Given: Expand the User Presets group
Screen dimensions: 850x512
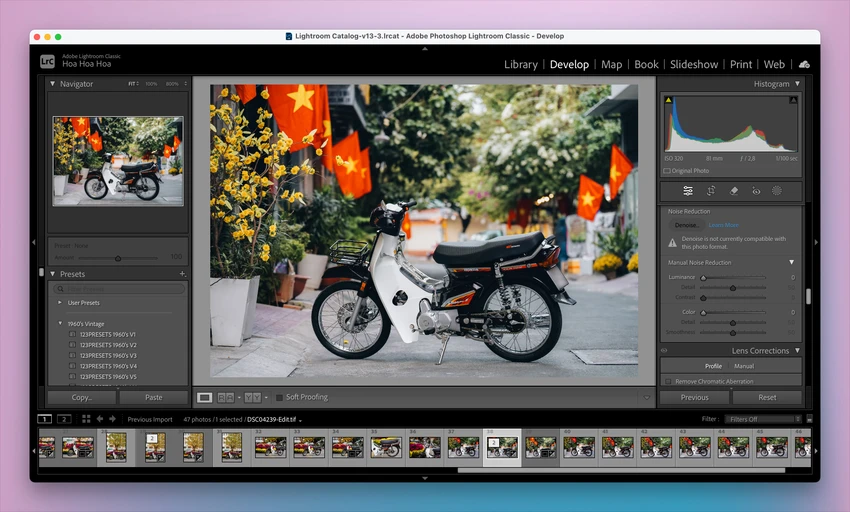Looking at the screenshot, I should (60, 302).
